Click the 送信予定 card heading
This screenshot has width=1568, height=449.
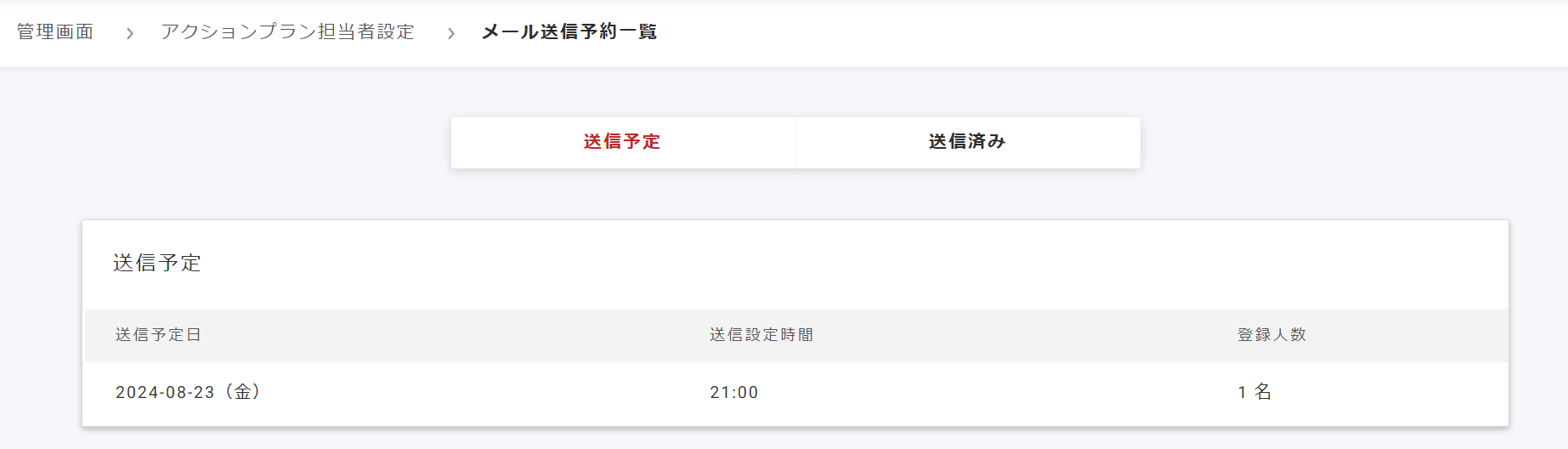click(157, 263)
